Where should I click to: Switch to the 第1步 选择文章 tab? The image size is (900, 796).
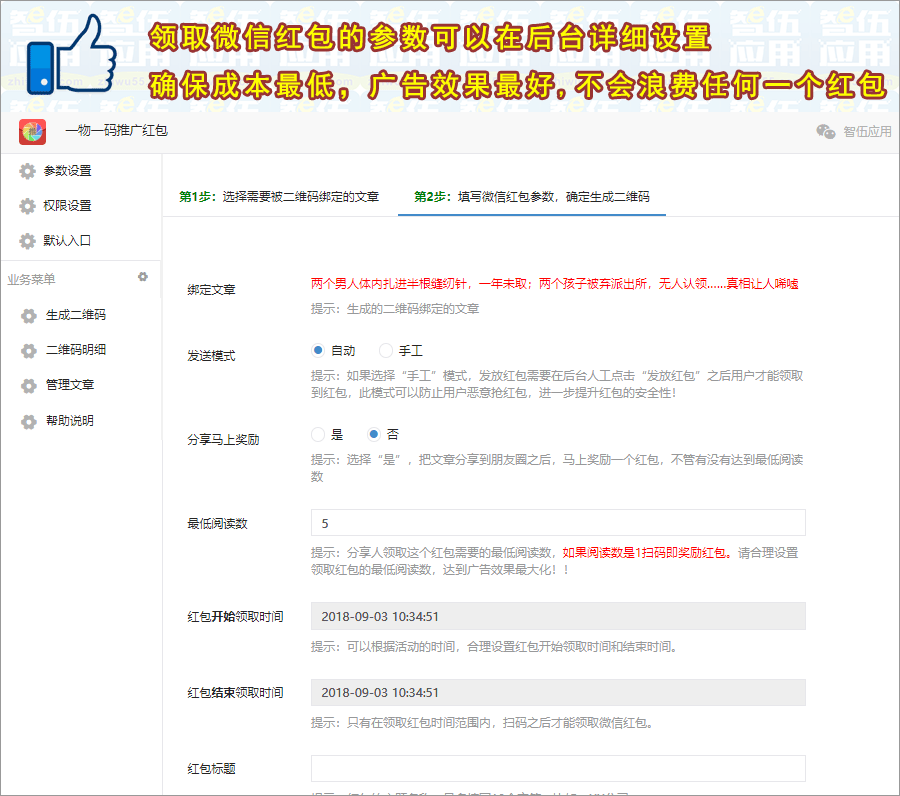(x=279, y=197)
